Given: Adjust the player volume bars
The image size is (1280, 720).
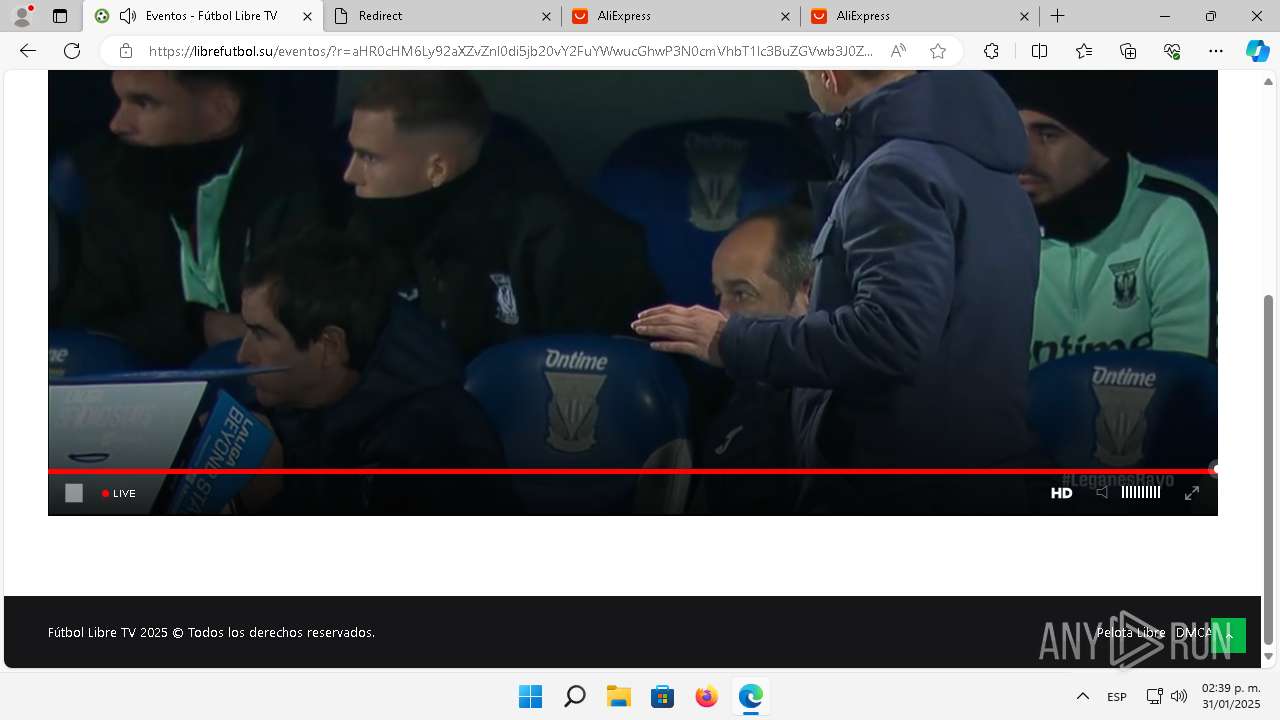Looking at the screenshot, I should coord(1141,492).
